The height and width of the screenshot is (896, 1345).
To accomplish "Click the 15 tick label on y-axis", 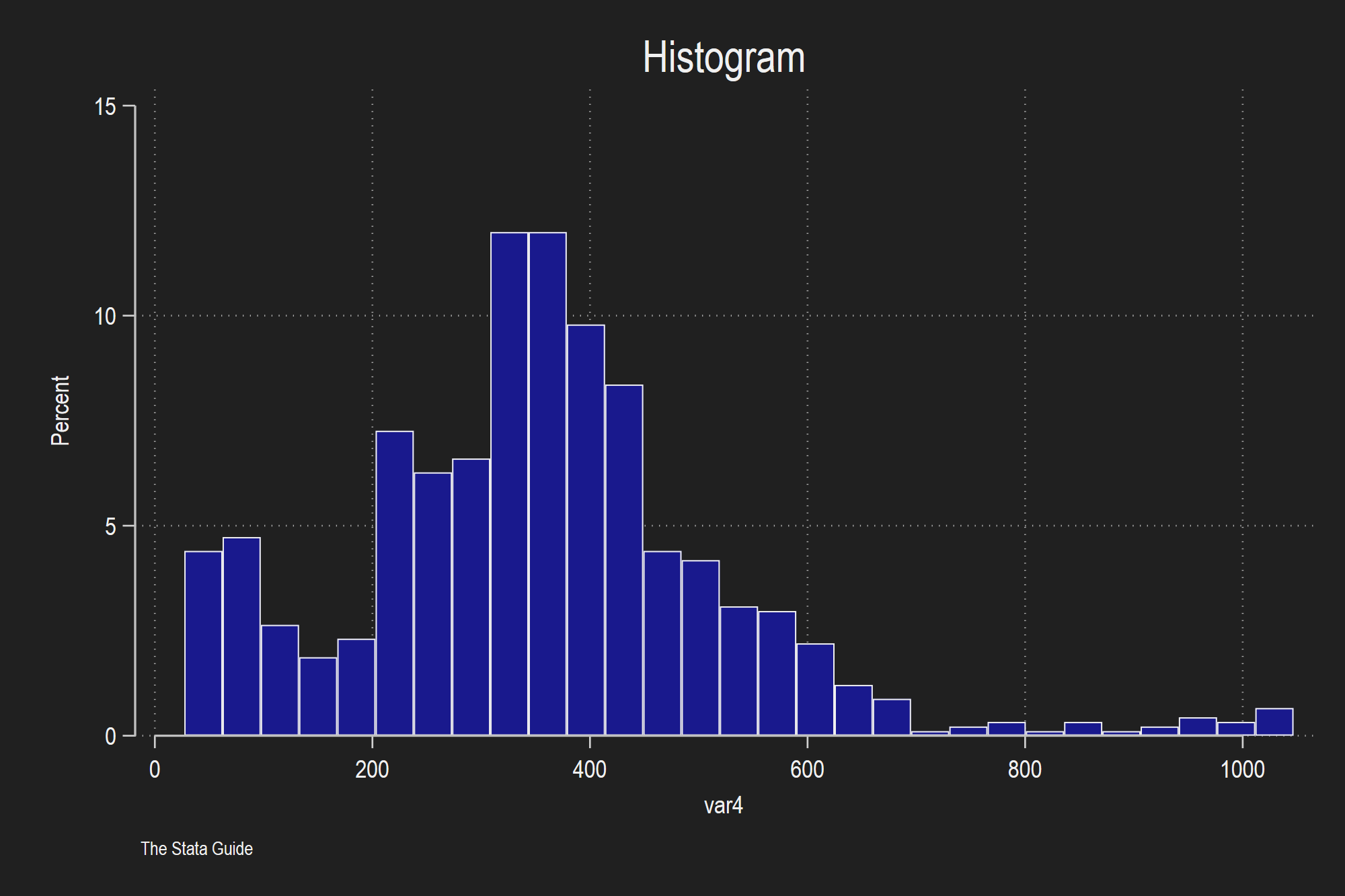I will [x=106, y=107].
